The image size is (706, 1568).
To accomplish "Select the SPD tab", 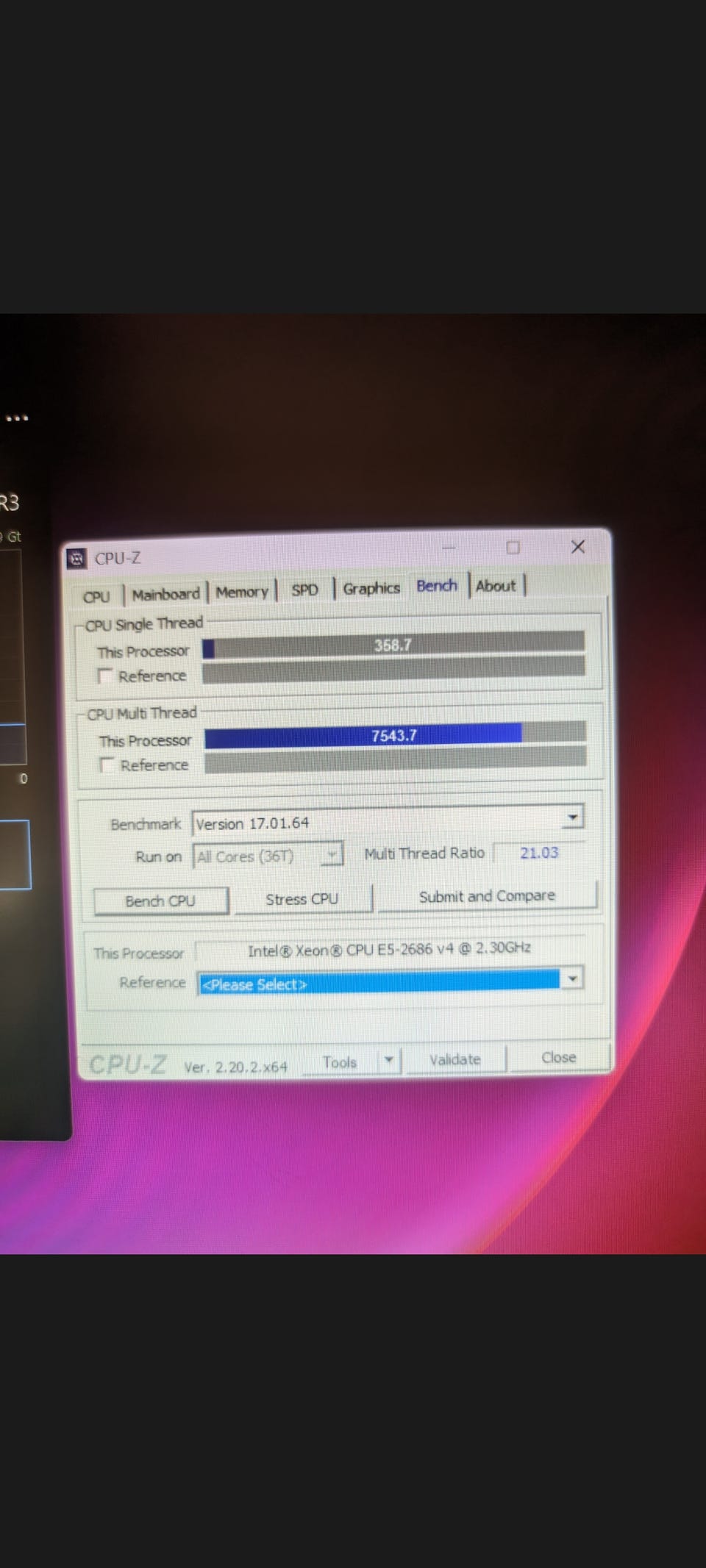I will click(x=305, y=590).
